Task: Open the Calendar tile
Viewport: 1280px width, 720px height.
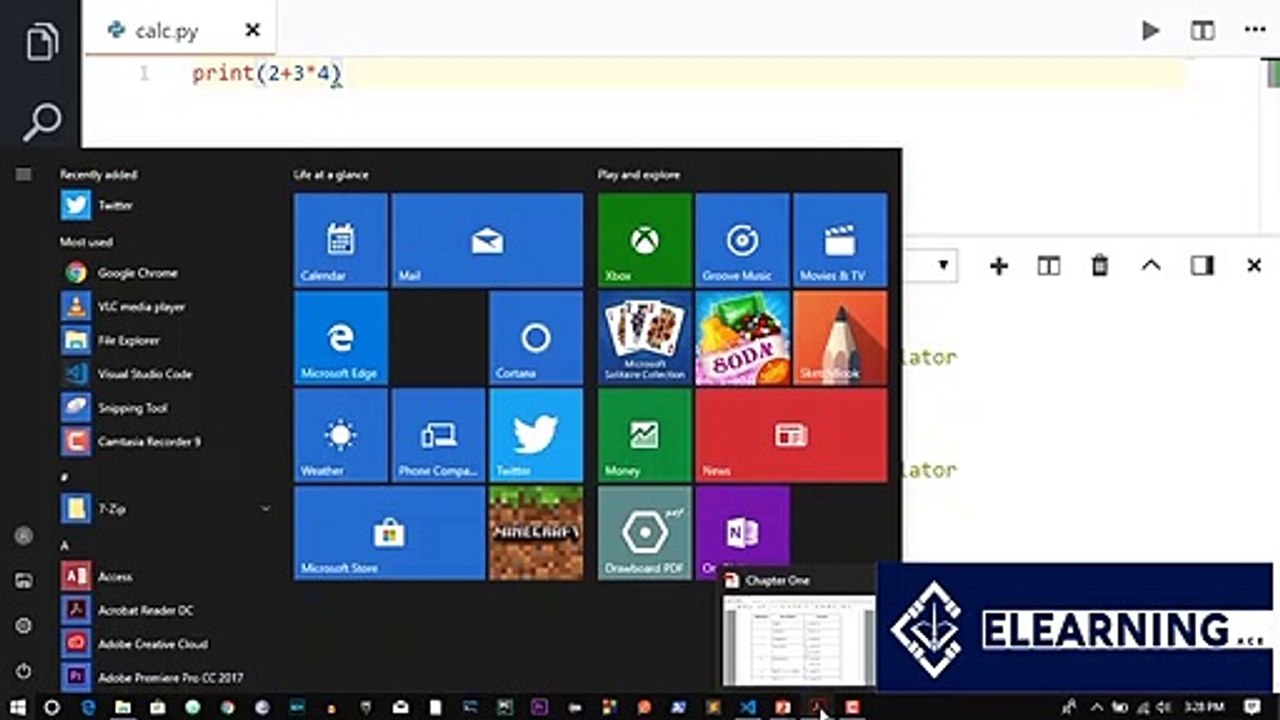Action: point(341,240)
